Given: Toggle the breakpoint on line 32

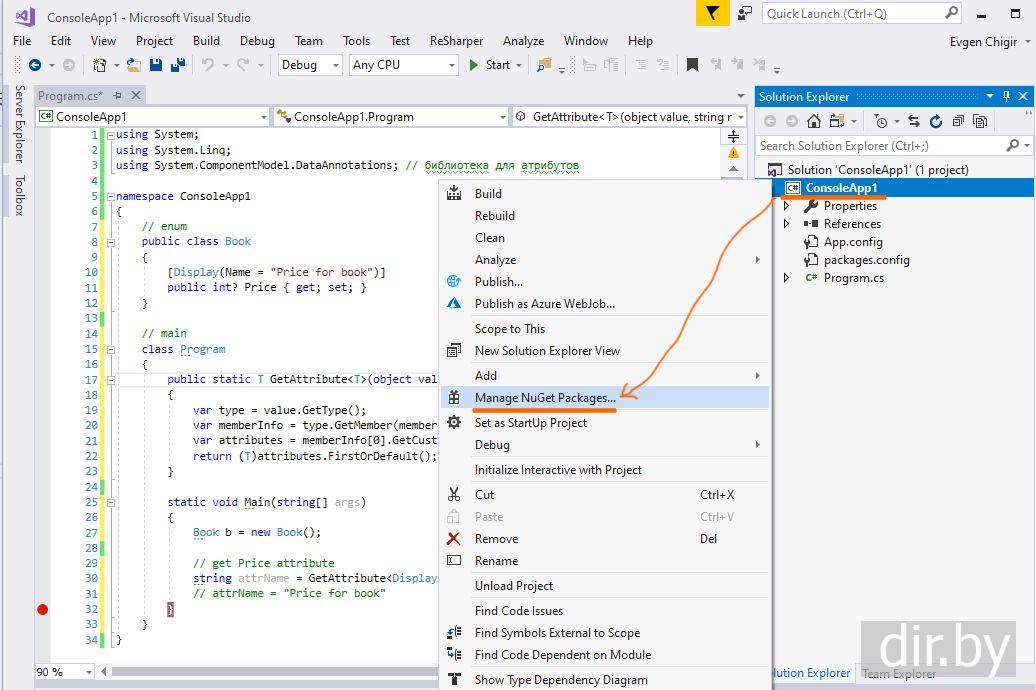Looking at the screenshot, I should [x=42, y=609].
